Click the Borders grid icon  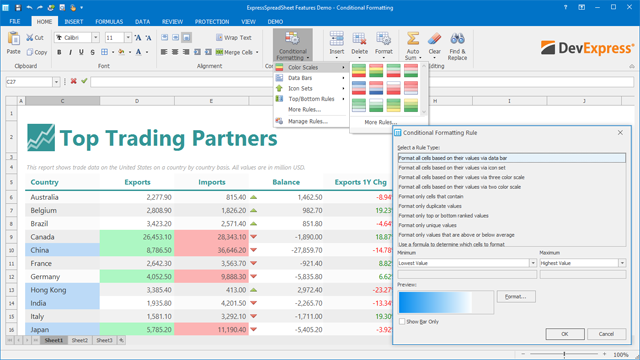[104, 52]
